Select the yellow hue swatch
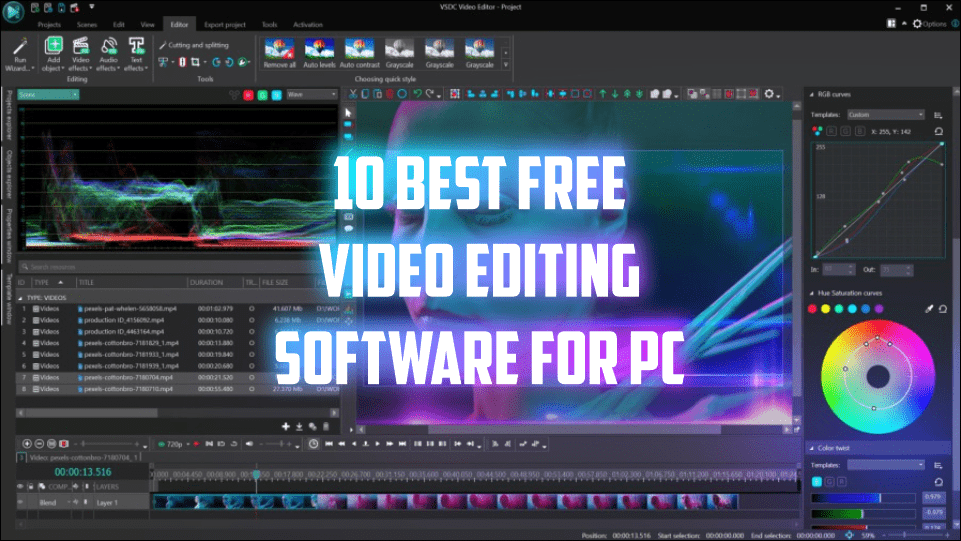 (826, 309)
